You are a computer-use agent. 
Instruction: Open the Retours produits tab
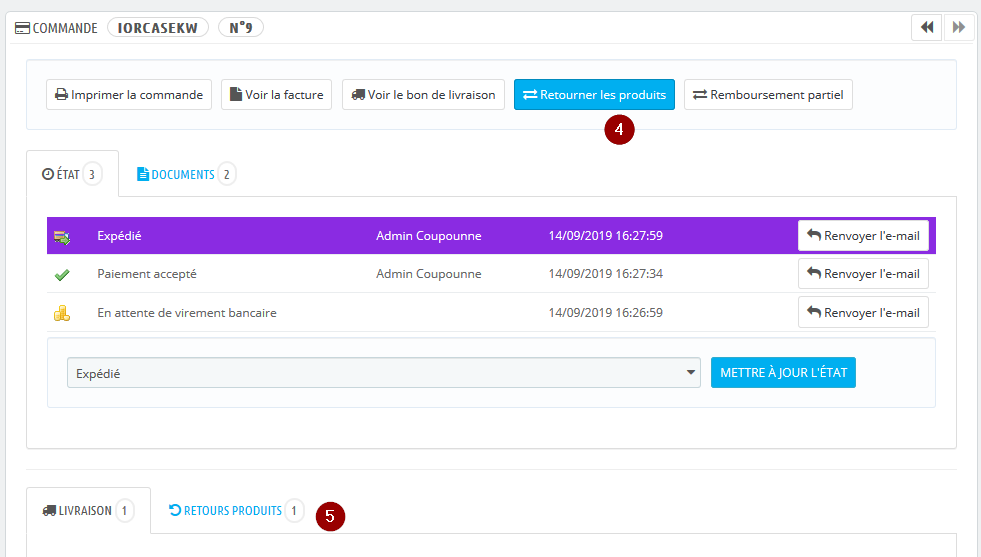tap(234, 511)
